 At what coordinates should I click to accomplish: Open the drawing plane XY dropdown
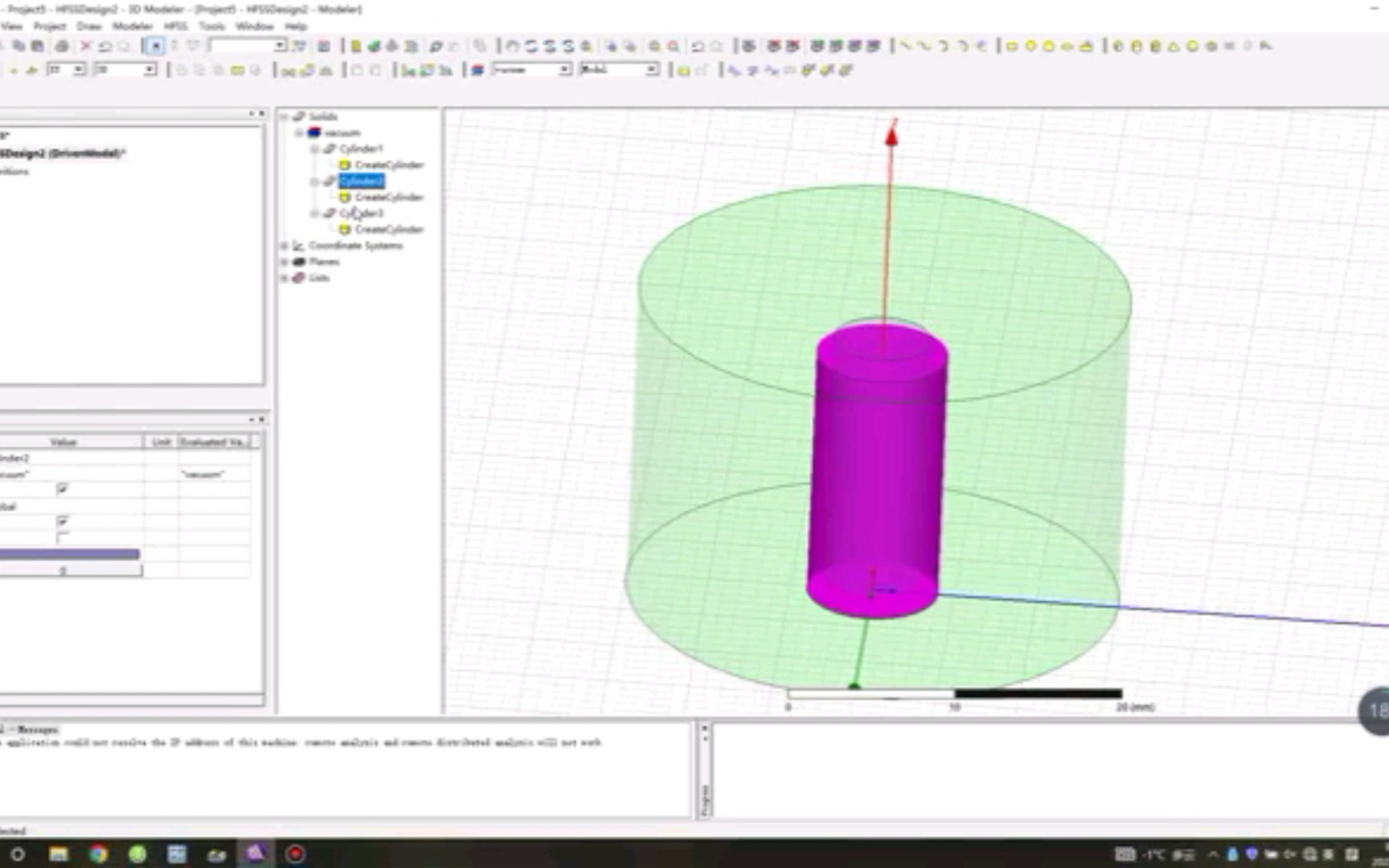click(79, 71)
